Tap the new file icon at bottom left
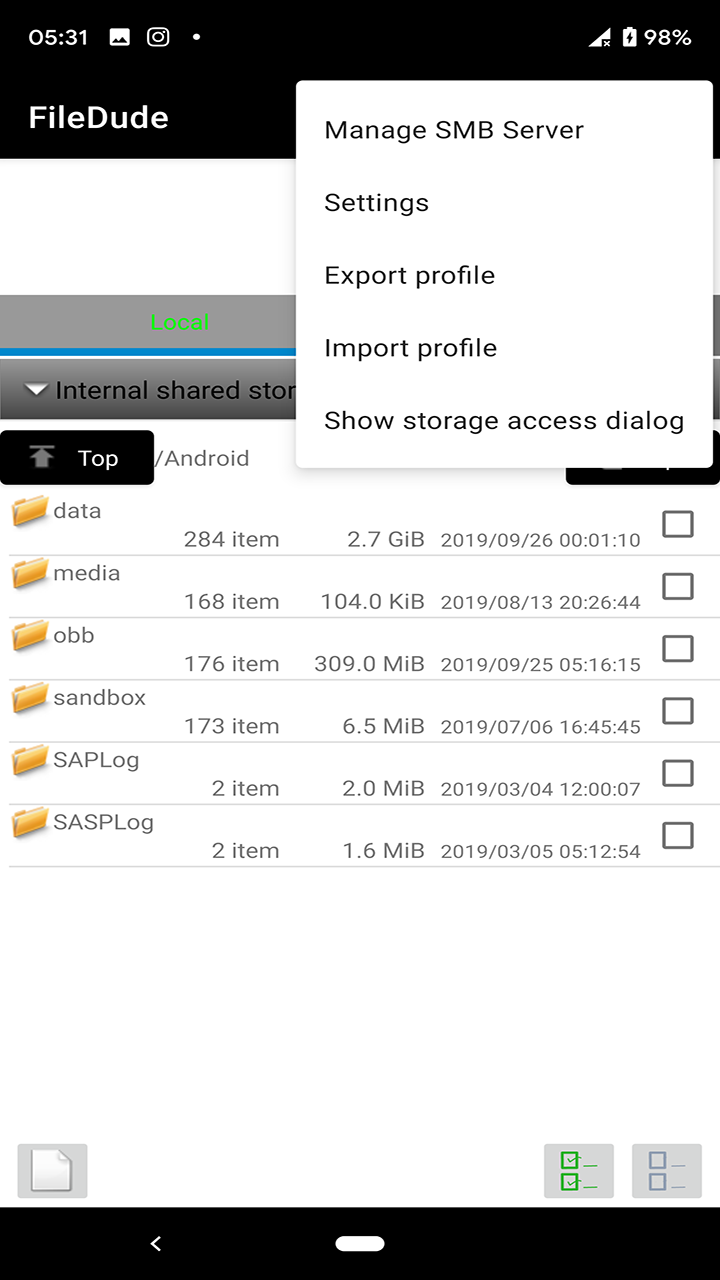The height and width of the screenshot is (1280, 720). click(52, 1171)
